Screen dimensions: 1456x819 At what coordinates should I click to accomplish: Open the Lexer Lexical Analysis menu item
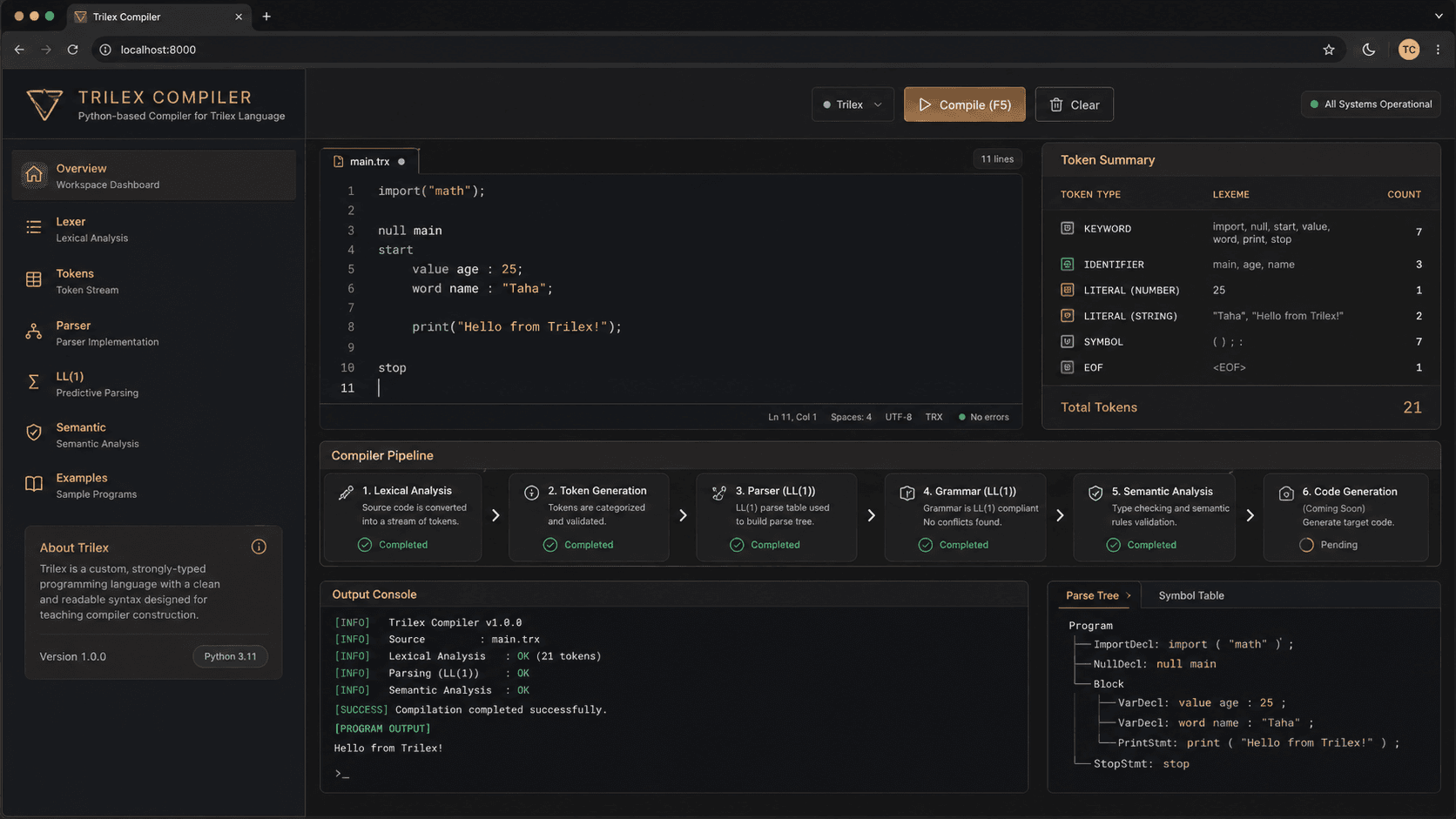tap(154, 229)
